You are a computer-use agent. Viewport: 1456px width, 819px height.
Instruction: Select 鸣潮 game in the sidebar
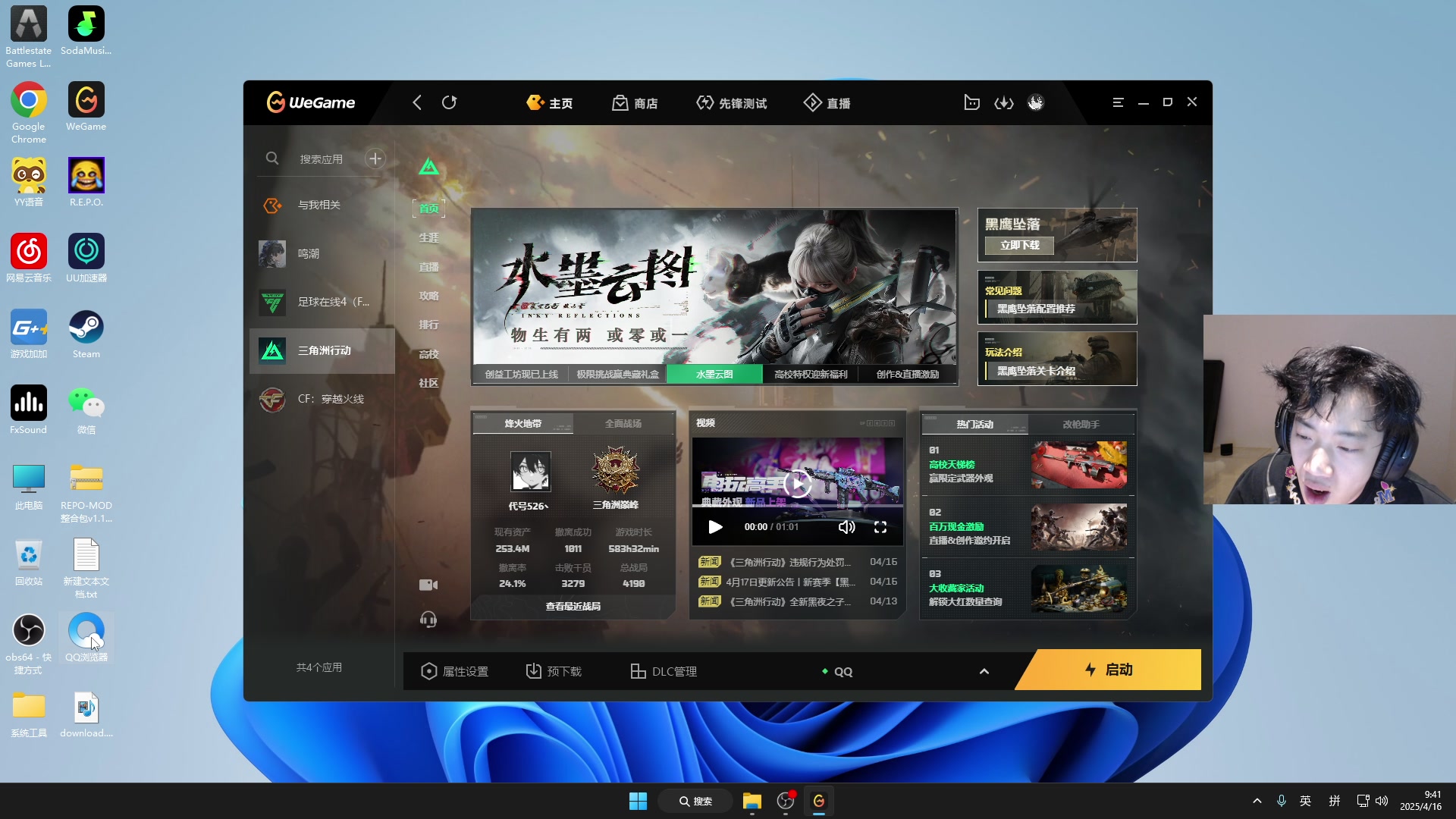[322, 254]
